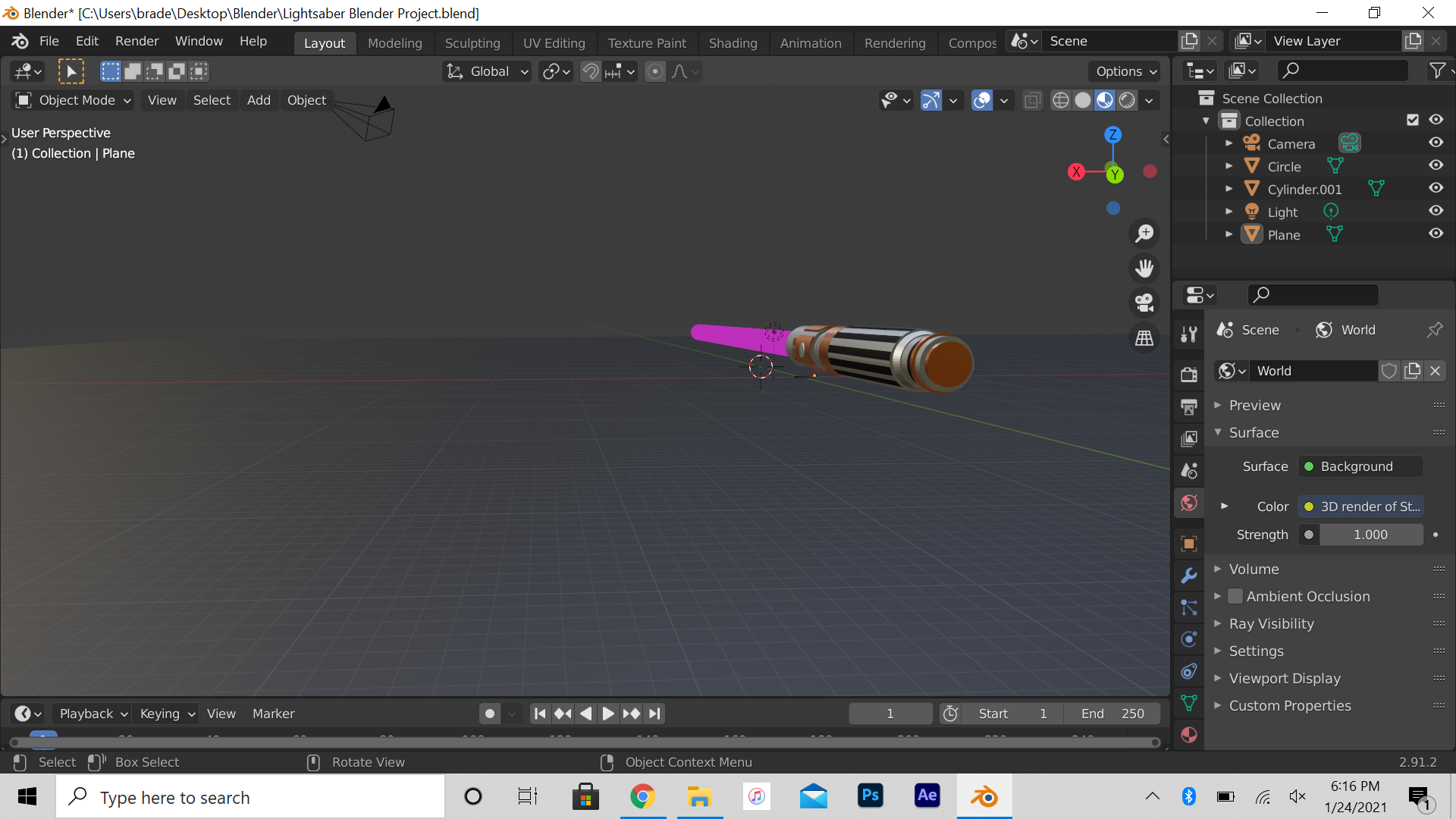Switch orthographic/perspective grid icon

coord(1144,338)
